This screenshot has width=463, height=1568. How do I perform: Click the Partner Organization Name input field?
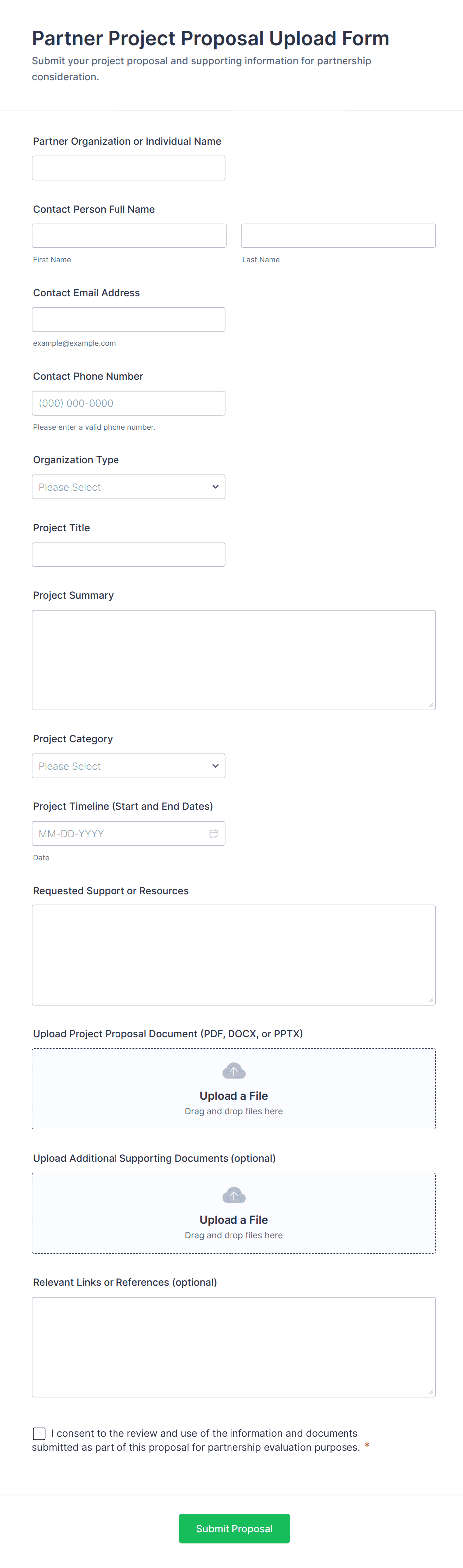(128, 167)
